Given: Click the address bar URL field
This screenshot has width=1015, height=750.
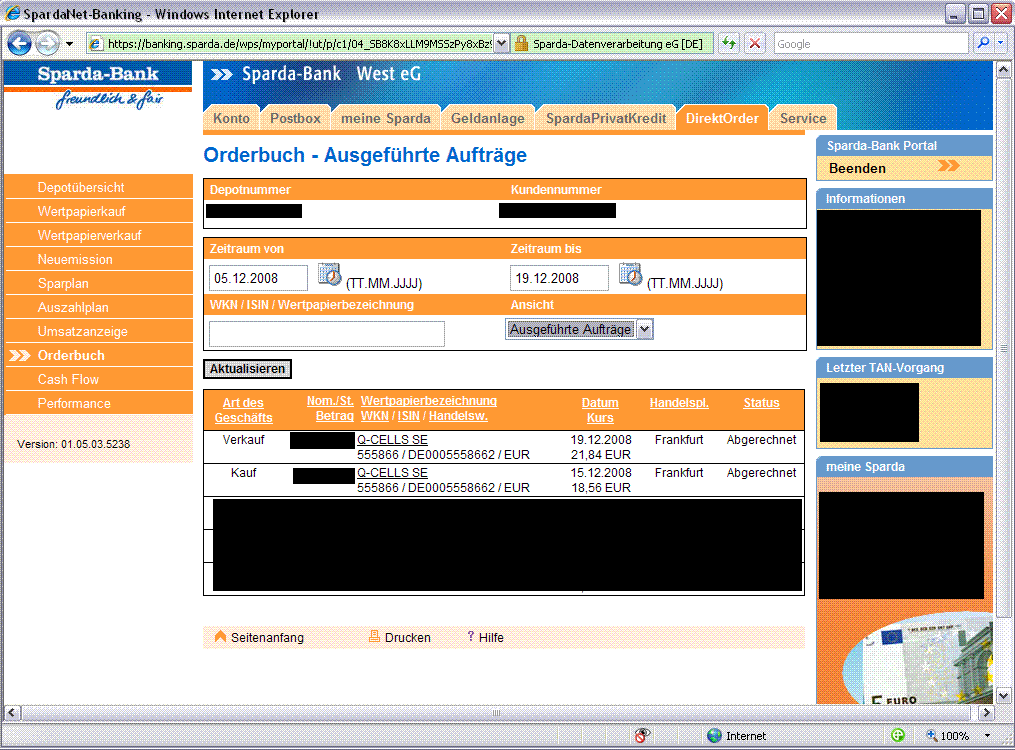Looking at the screenshot, I should pos(291,44).
